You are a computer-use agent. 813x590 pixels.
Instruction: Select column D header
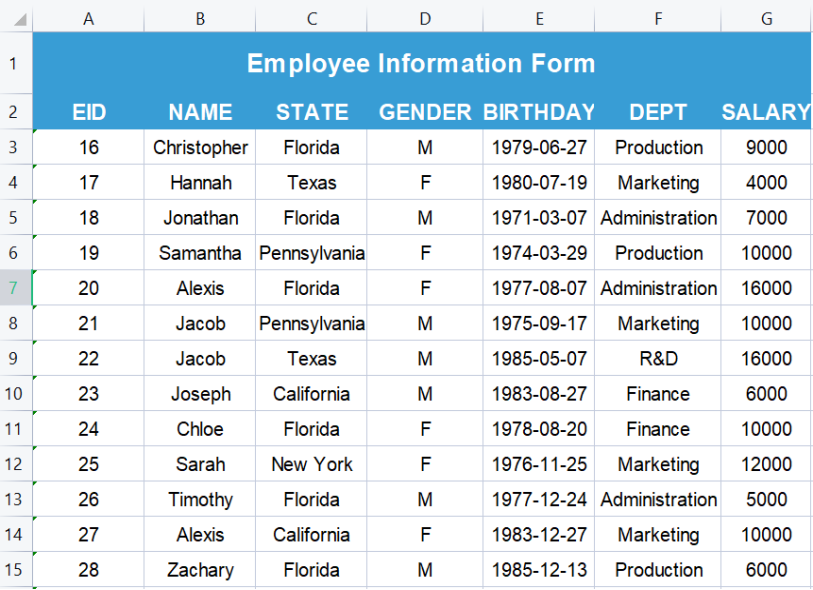[x=425, y=19]
